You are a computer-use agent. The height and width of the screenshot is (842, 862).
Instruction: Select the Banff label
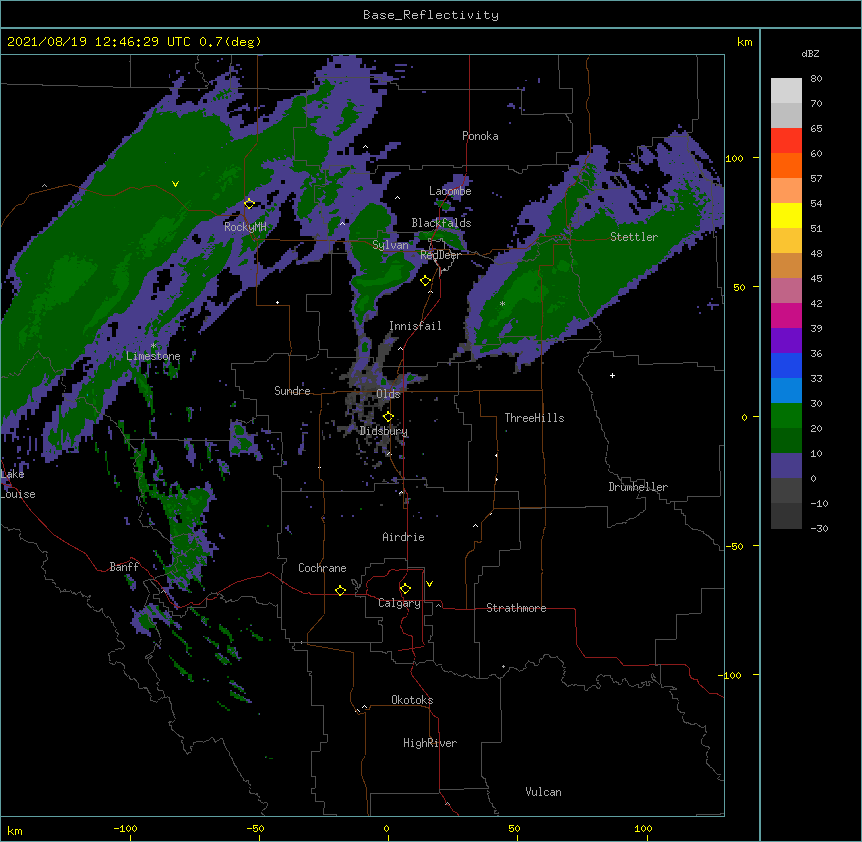point(124,567)
